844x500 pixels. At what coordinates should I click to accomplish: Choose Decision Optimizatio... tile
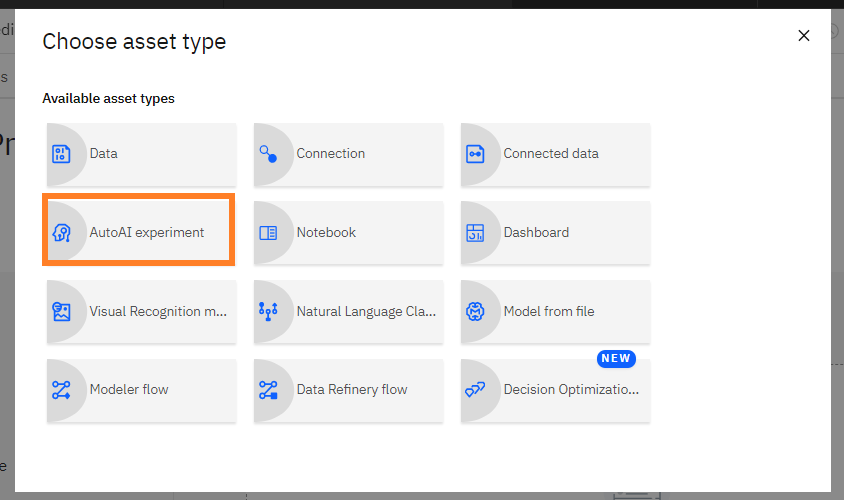click(555, 390)
